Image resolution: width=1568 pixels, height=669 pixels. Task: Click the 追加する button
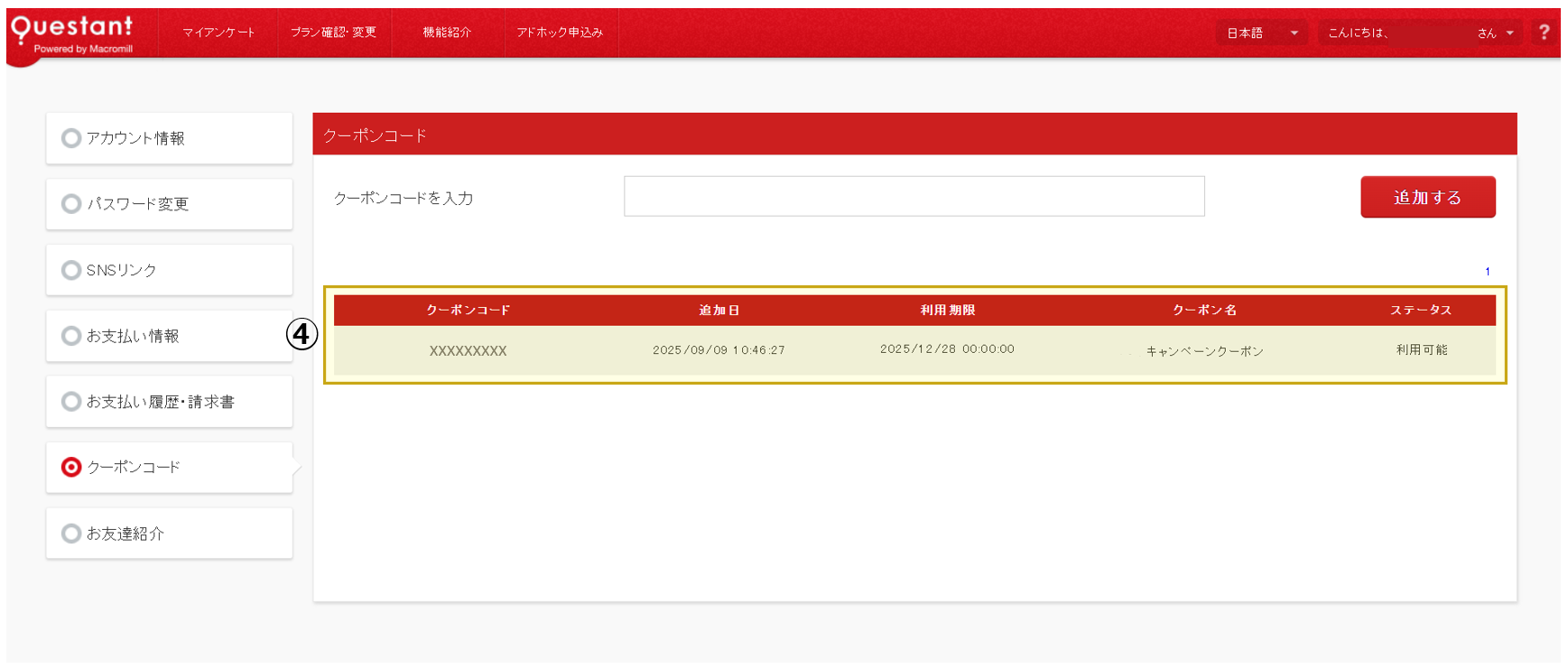(x=1427, y=197)
